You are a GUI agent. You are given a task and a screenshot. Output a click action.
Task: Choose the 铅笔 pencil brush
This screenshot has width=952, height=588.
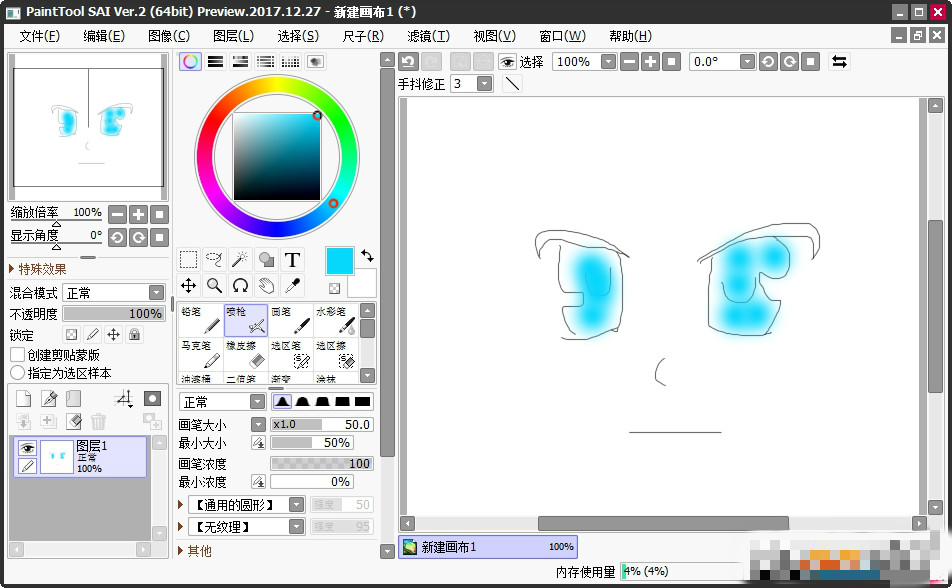tap(201, 320)
